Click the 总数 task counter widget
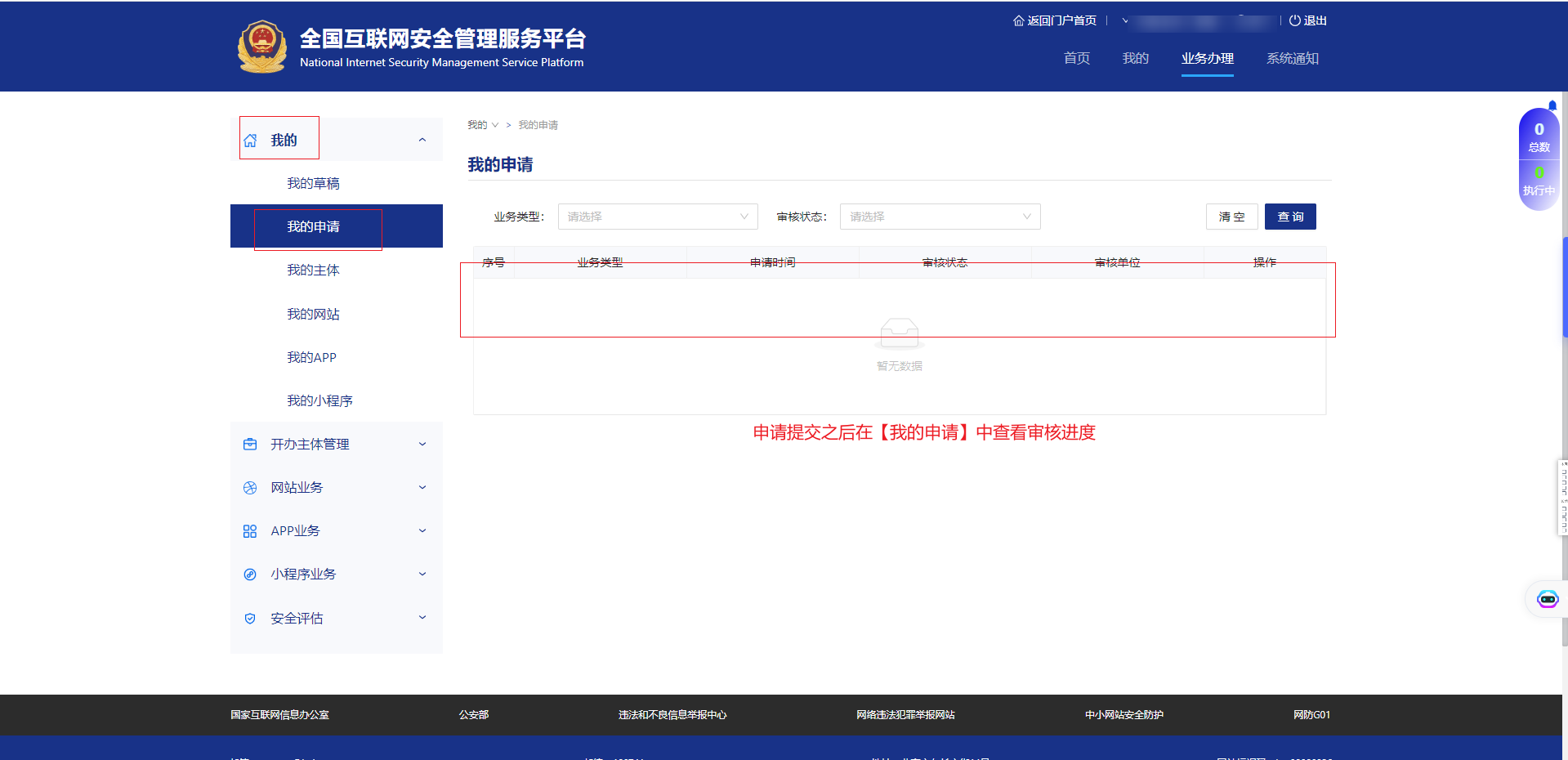1568x760 pixels. [x=1539, y=136]
